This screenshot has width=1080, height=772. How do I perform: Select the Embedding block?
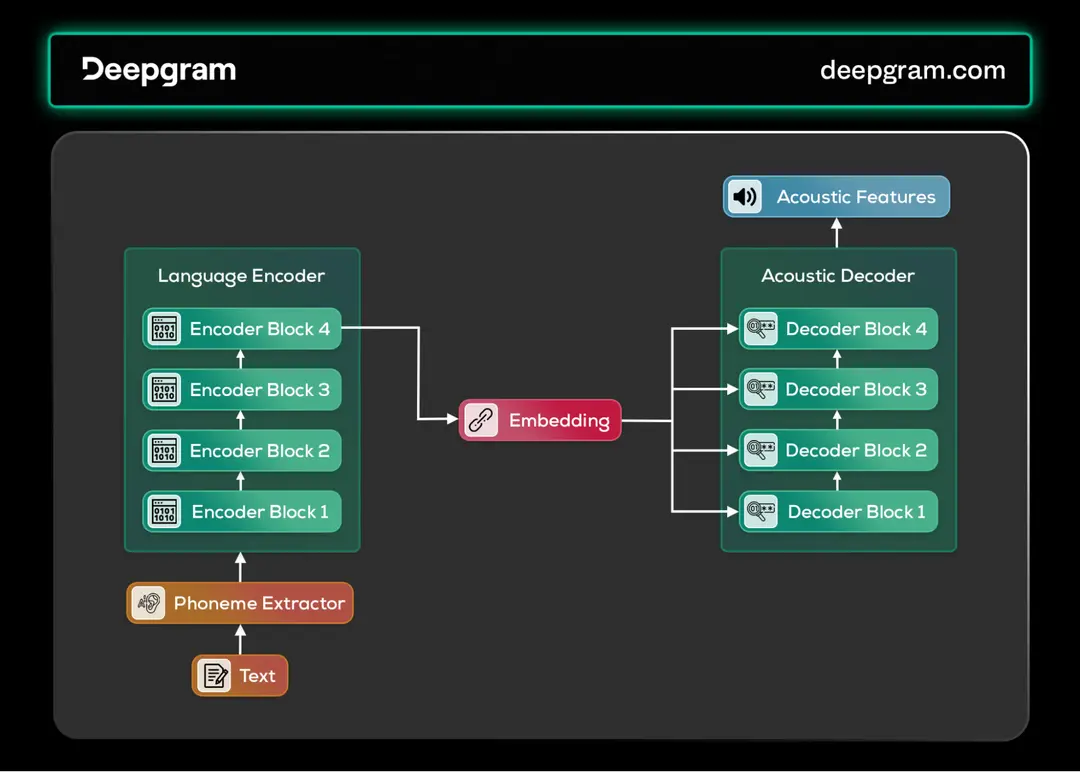click(x=540, y=420)
